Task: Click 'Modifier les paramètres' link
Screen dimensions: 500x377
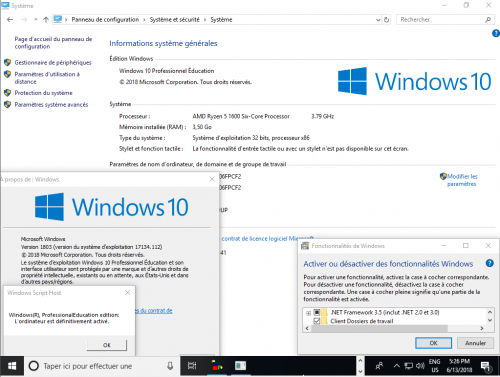Action: click(462, 180)
